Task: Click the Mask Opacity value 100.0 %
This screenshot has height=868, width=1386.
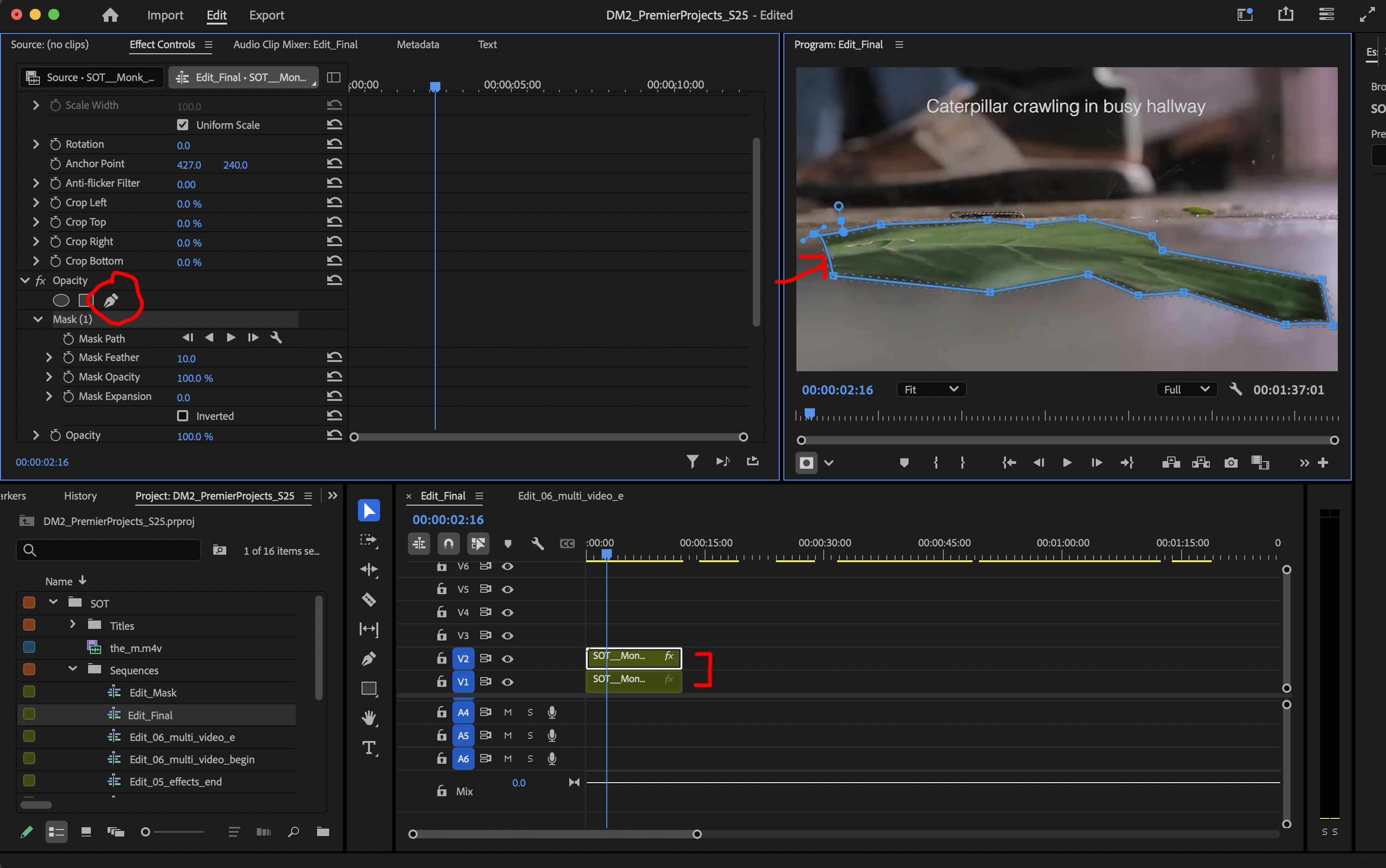Action: pos(195,378)
